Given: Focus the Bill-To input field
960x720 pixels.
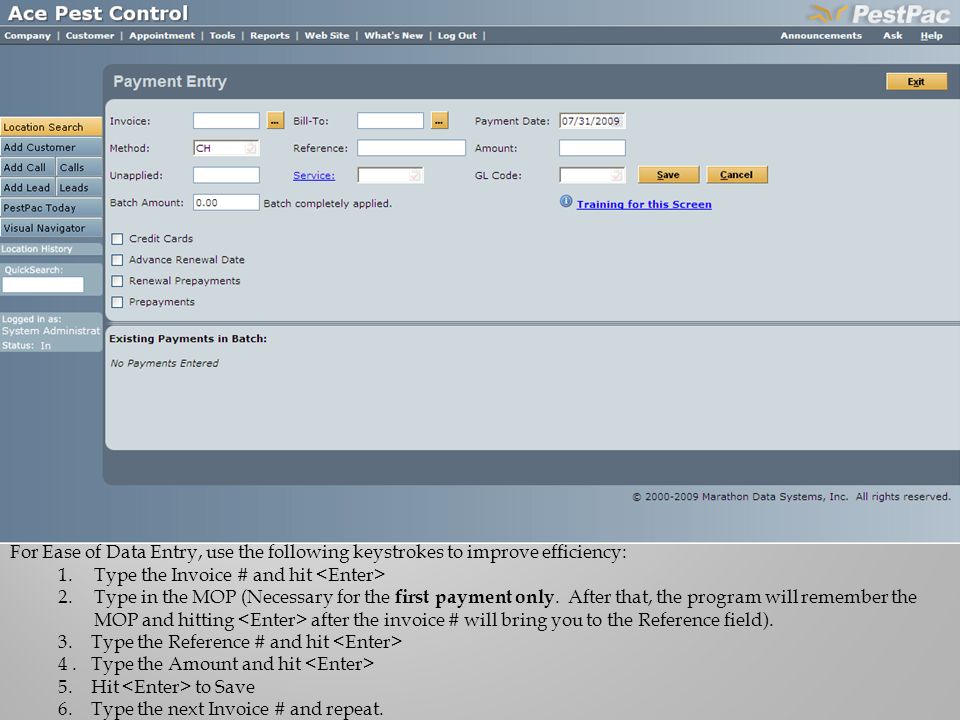Looking at the screenshot, I should [391, 121].
